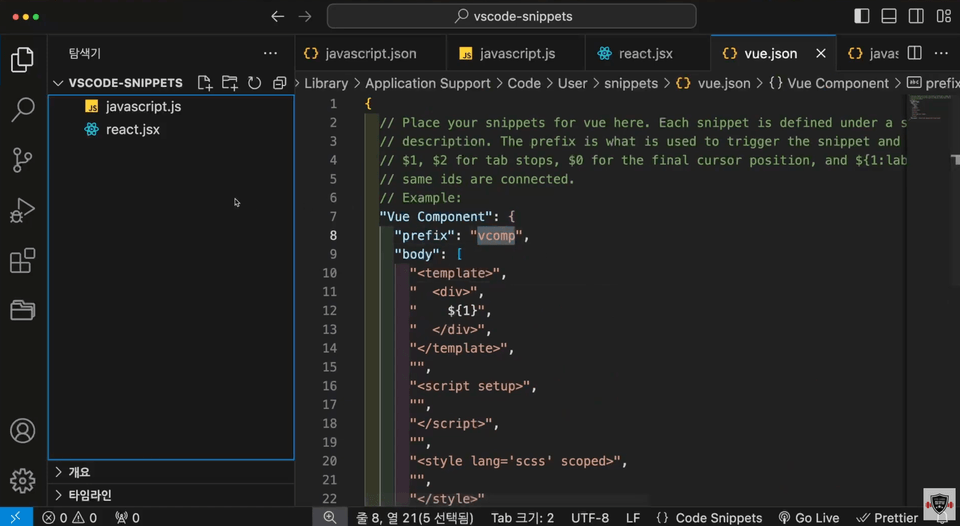Open the Explorer view in activity bar
The image size is (960, 526).
click(x=23, y=59)
